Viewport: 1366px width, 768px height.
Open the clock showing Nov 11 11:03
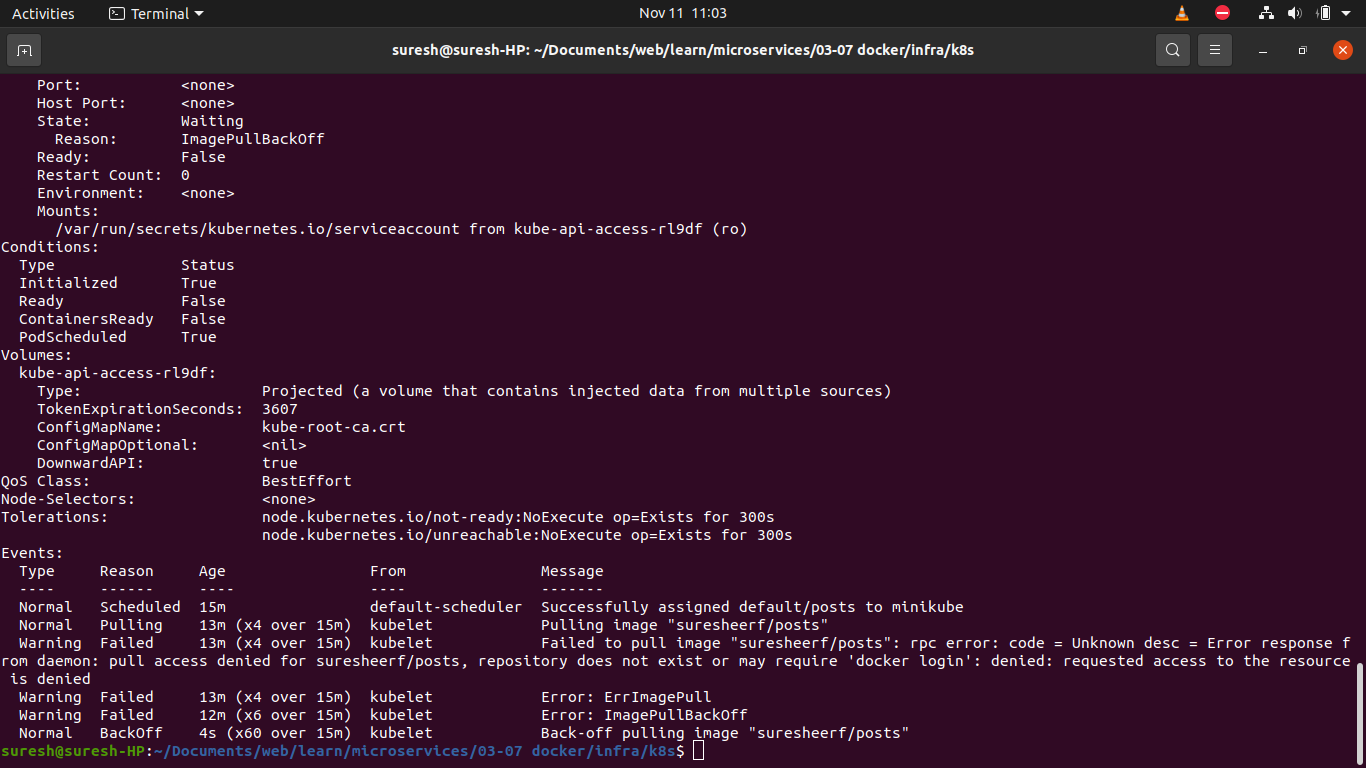click(x=683, y=13)
